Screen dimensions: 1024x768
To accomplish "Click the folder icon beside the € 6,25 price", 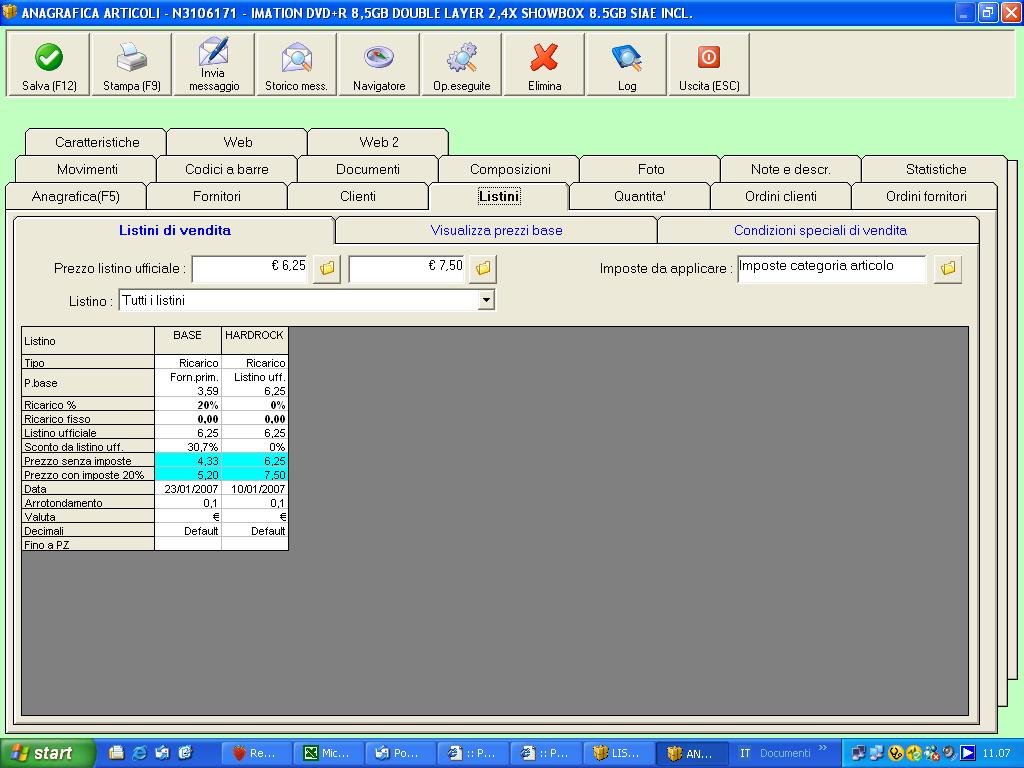I will pyautogui.click(x=327, y=268).
